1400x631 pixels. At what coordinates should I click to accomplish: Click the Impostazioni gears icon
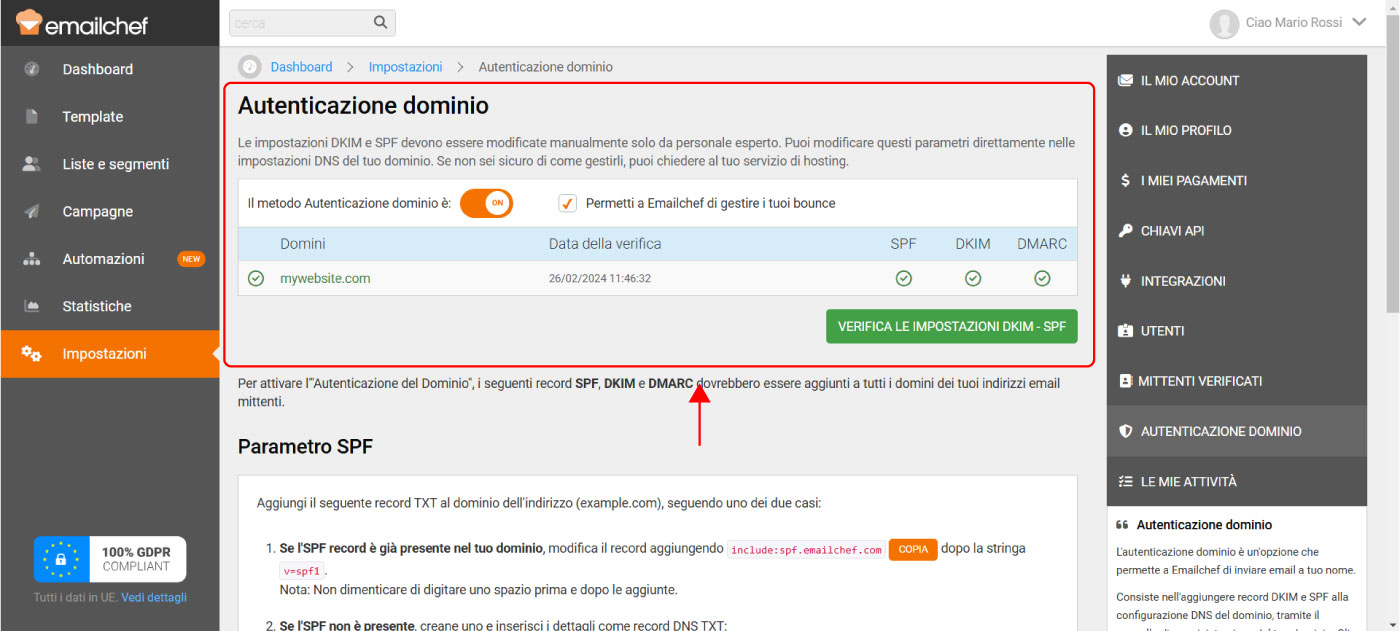(32, 354)
